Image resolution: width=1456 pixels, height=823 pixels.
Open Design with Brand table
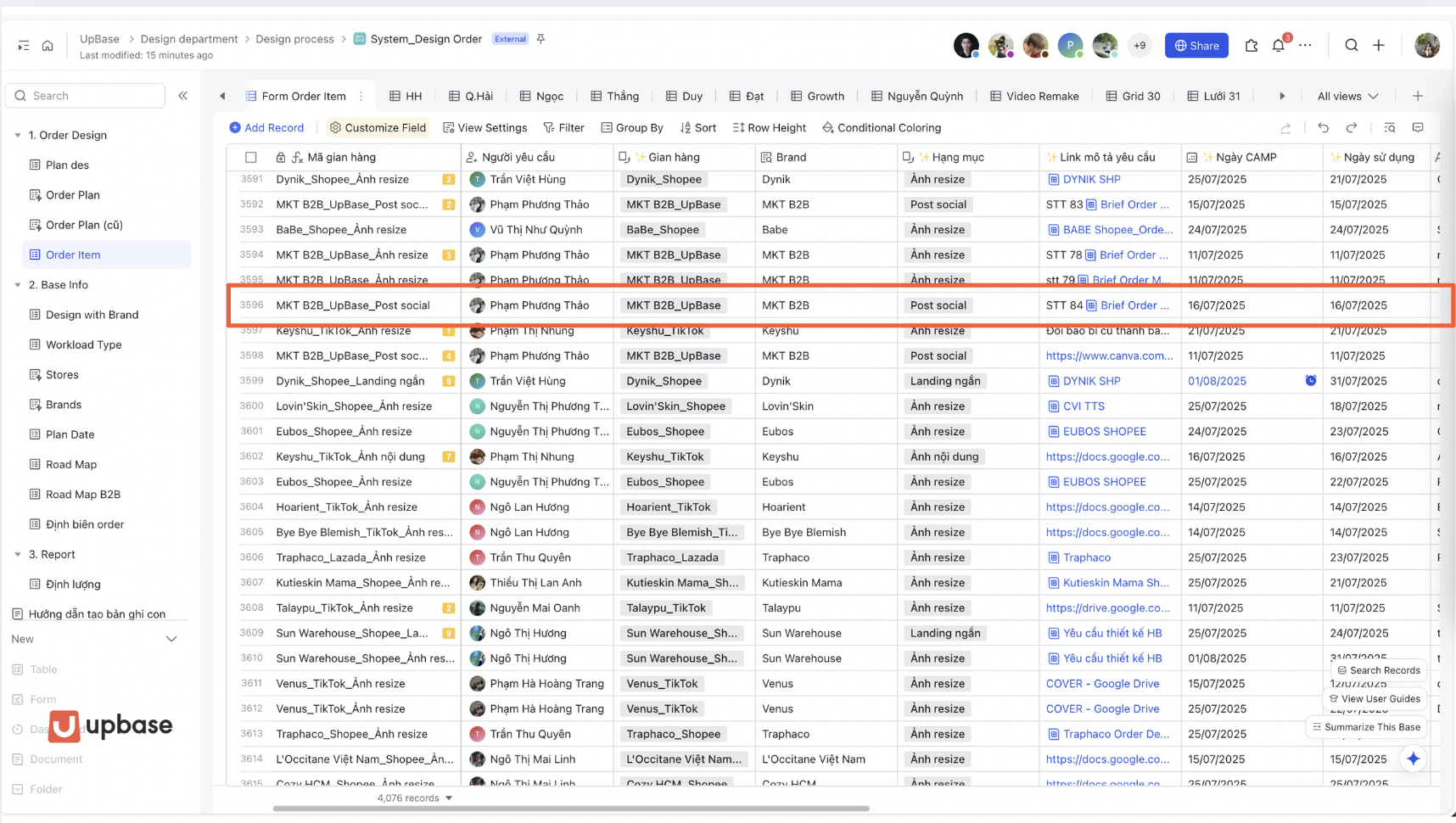(92, 315)
